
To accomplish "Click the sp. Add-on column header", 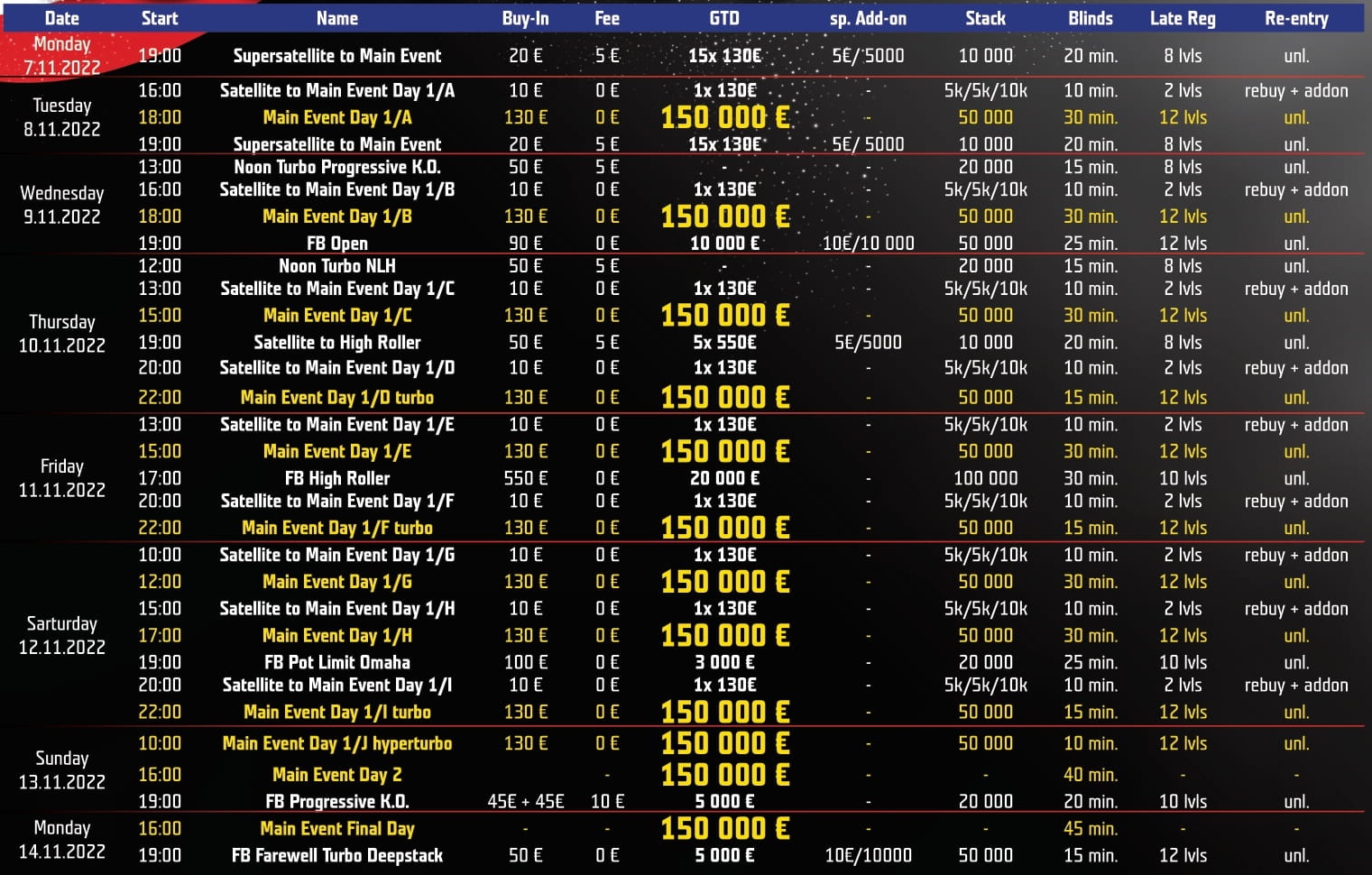I will (x=868, y=18).
